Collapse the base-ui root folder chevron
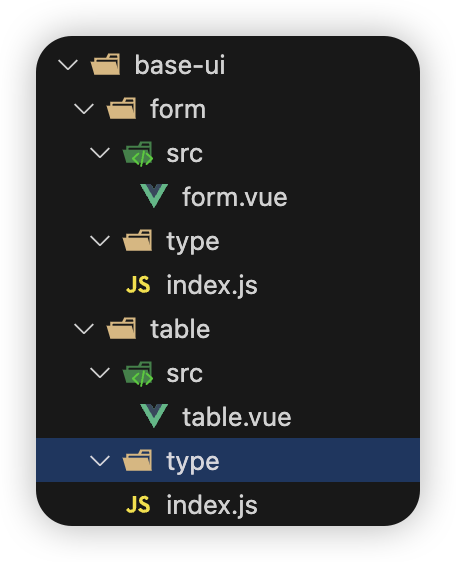 68,65
